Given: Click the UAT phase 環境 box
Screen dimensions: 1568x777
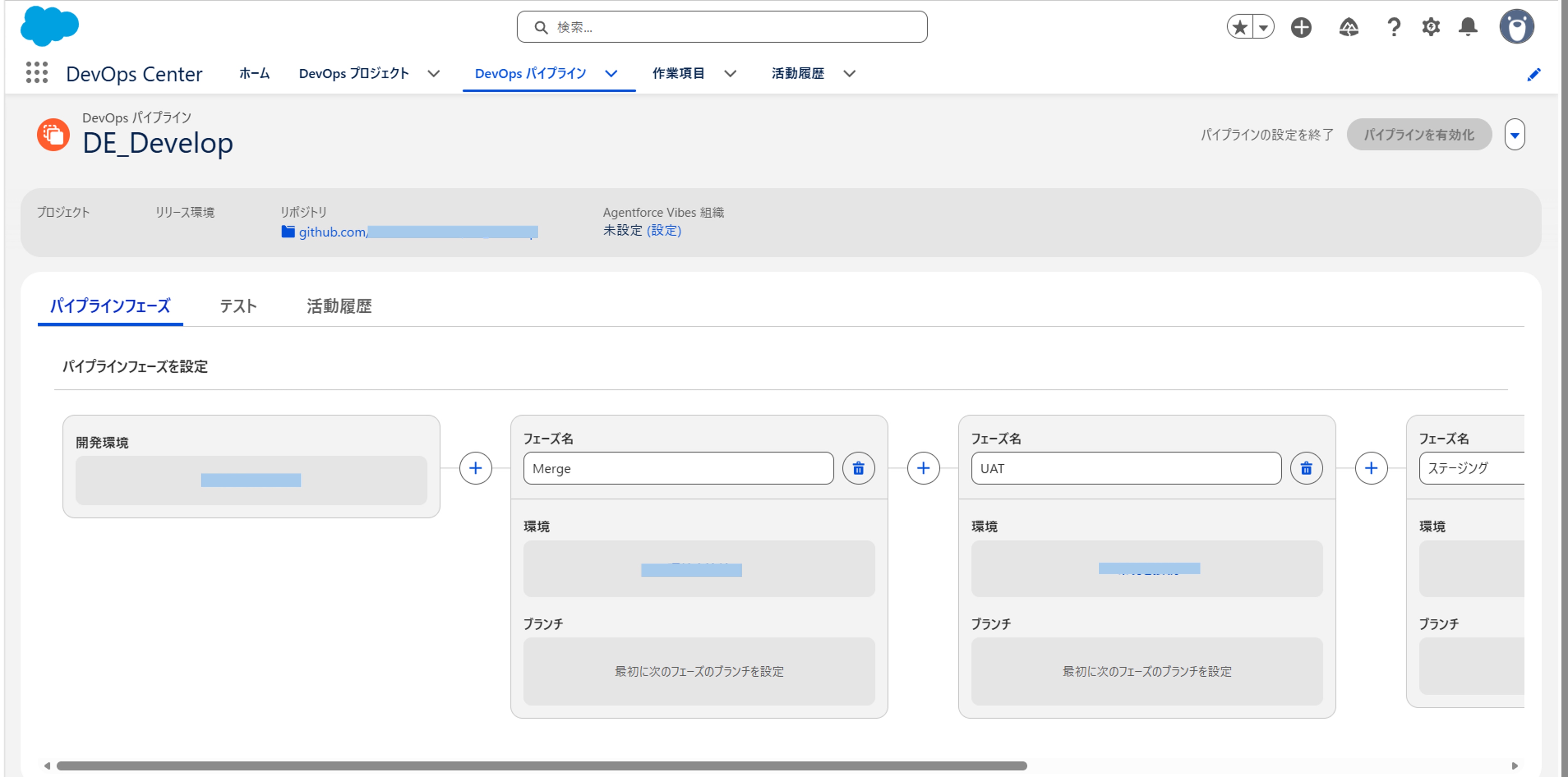Looking at the screenshot, I should (1147, 569).
